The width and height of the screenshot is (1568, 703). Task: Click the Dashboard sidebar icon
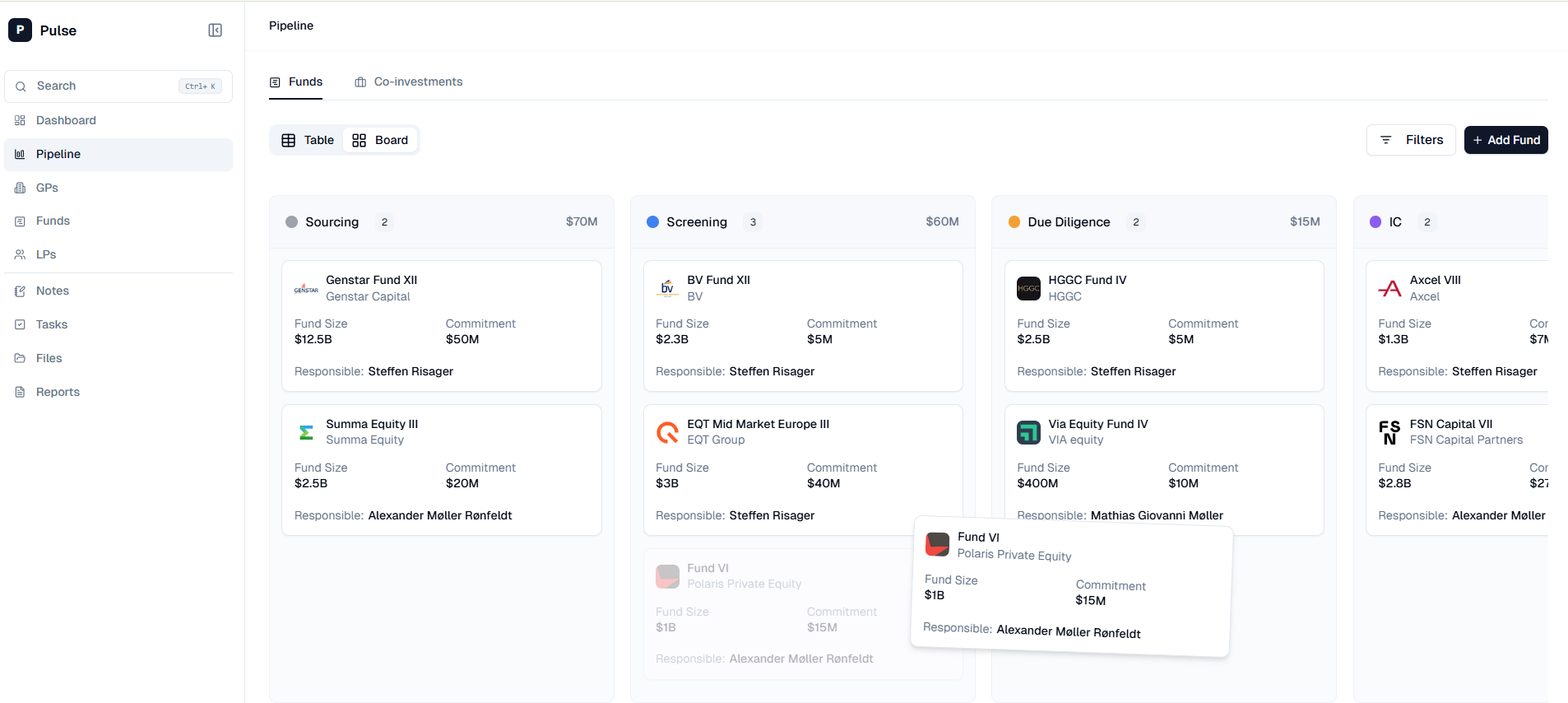20,120
